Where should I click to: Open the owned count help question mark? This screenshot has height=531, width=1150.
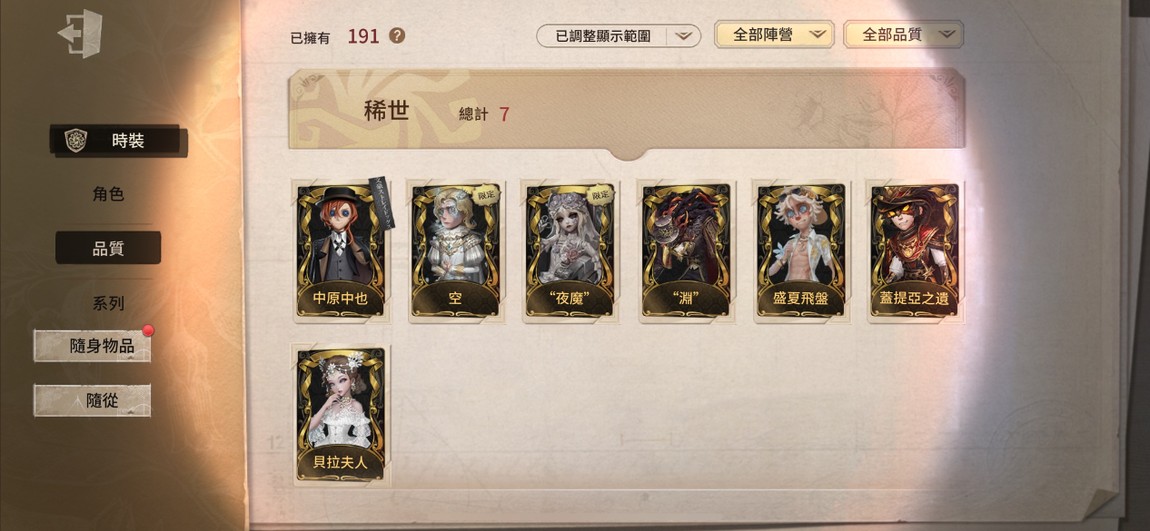click(x=397, y=35)
